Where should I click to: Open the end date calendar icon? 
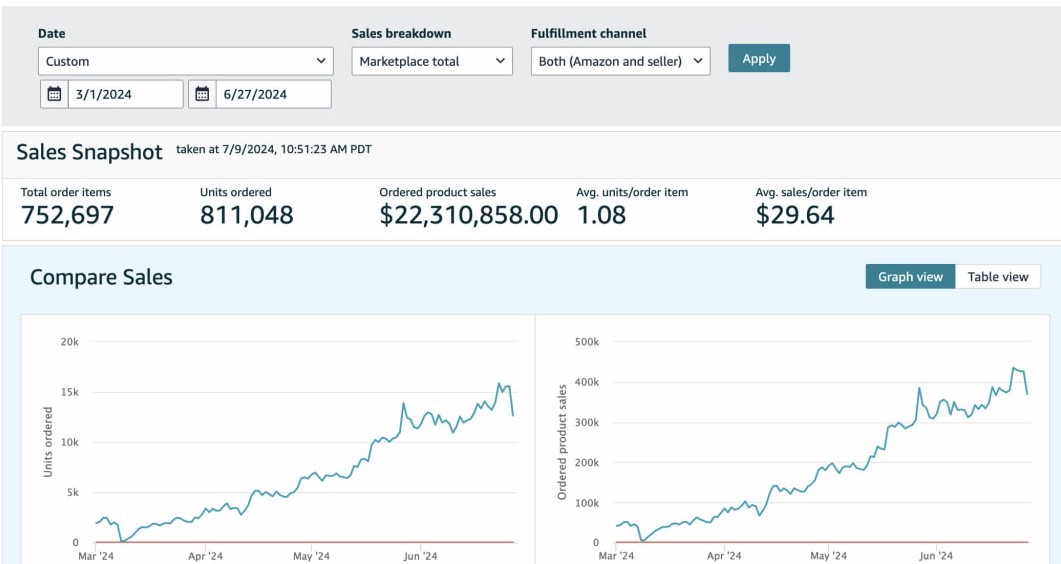[x=202, y=95]
